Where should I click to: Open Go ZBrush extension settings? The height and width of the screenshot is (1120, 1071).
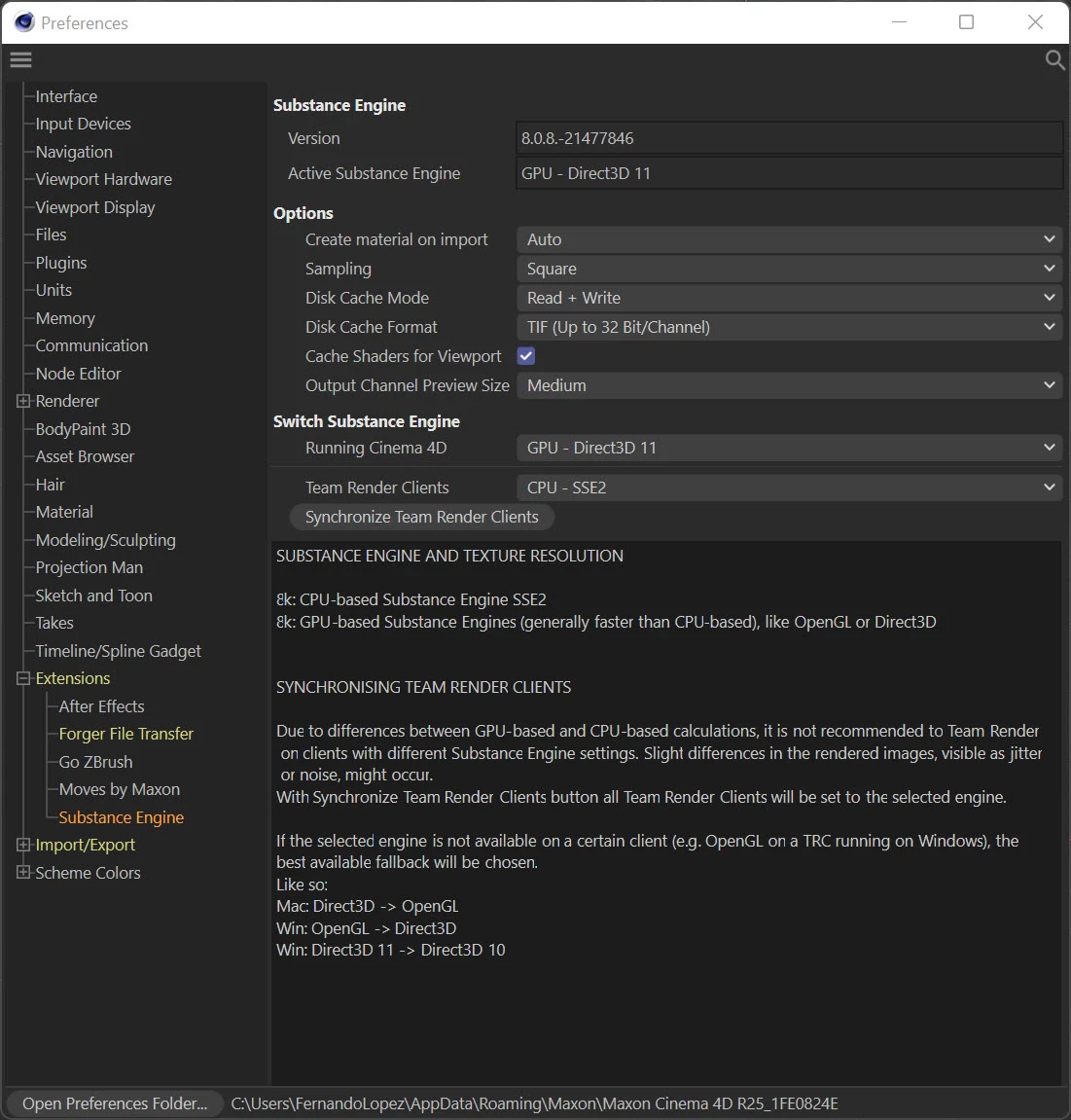95,762
